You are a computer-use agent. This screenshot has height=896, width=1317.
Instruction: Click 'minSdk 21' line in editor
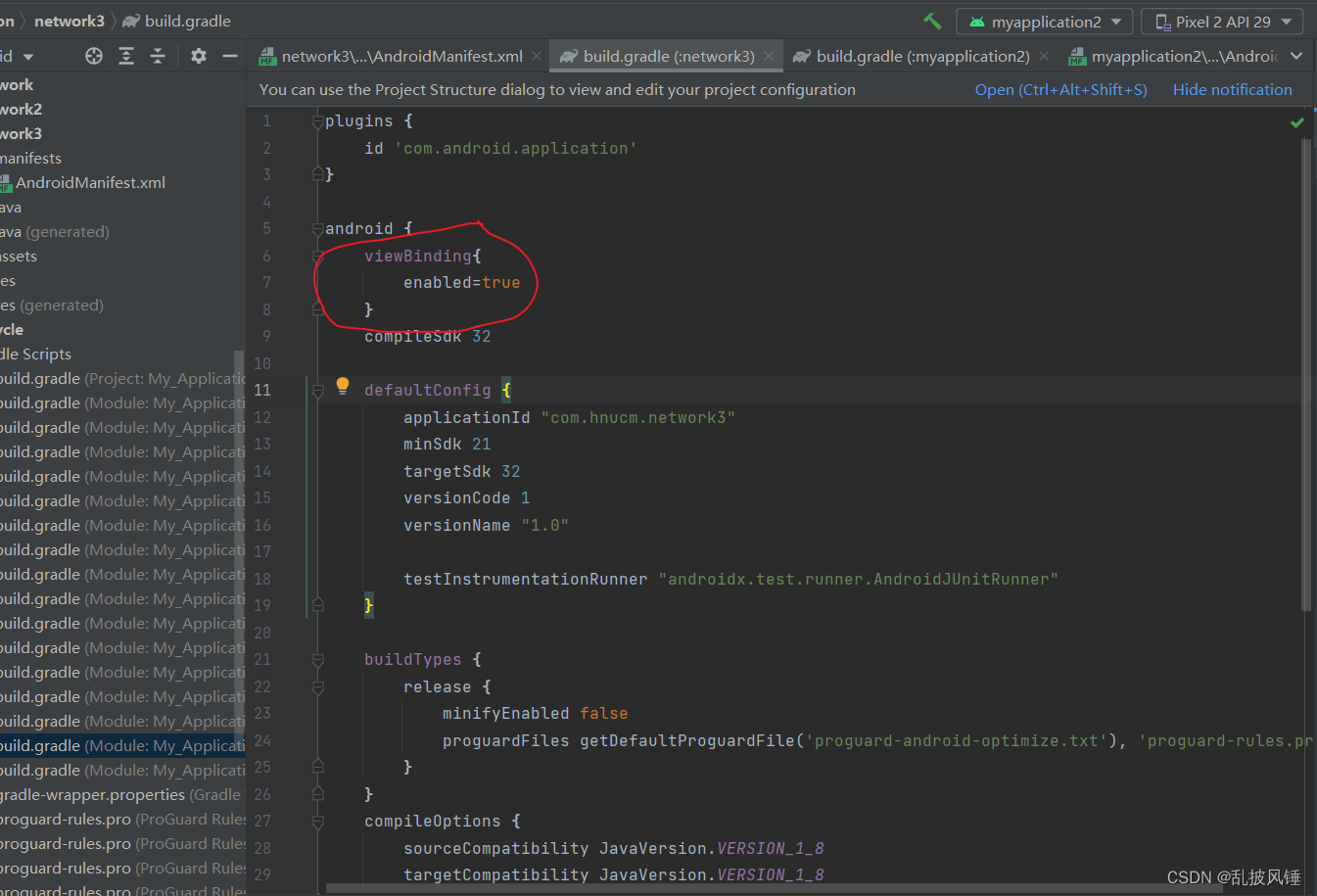click(x=447, y=444)
